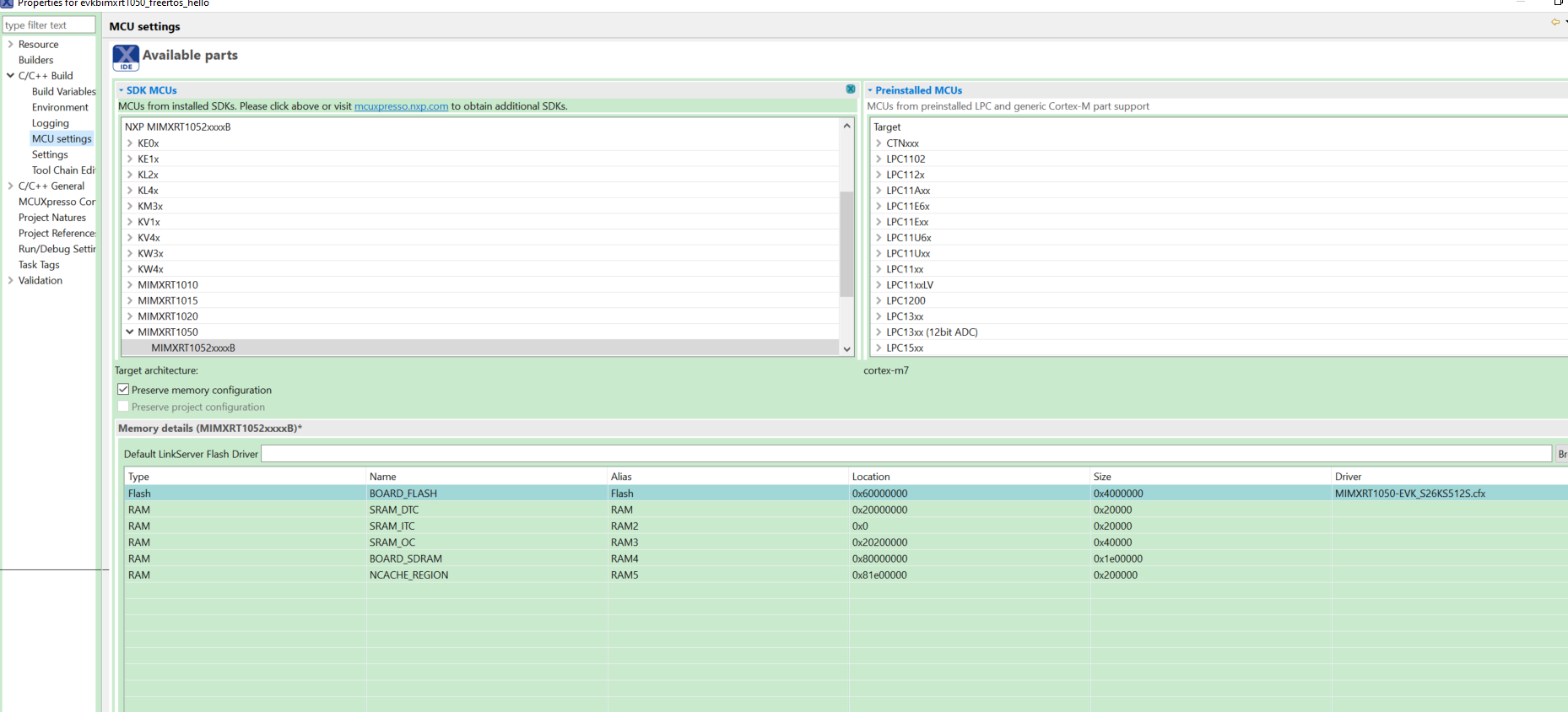Select Task Tags in the tree

pos(39,265)
